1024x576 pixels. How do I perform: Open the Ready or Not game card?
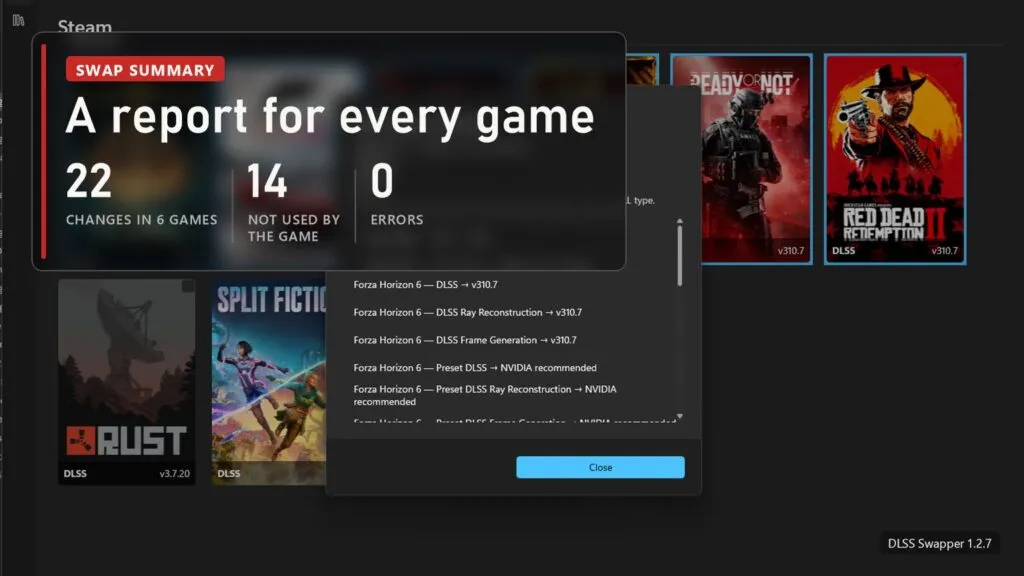tap(742, 159)
